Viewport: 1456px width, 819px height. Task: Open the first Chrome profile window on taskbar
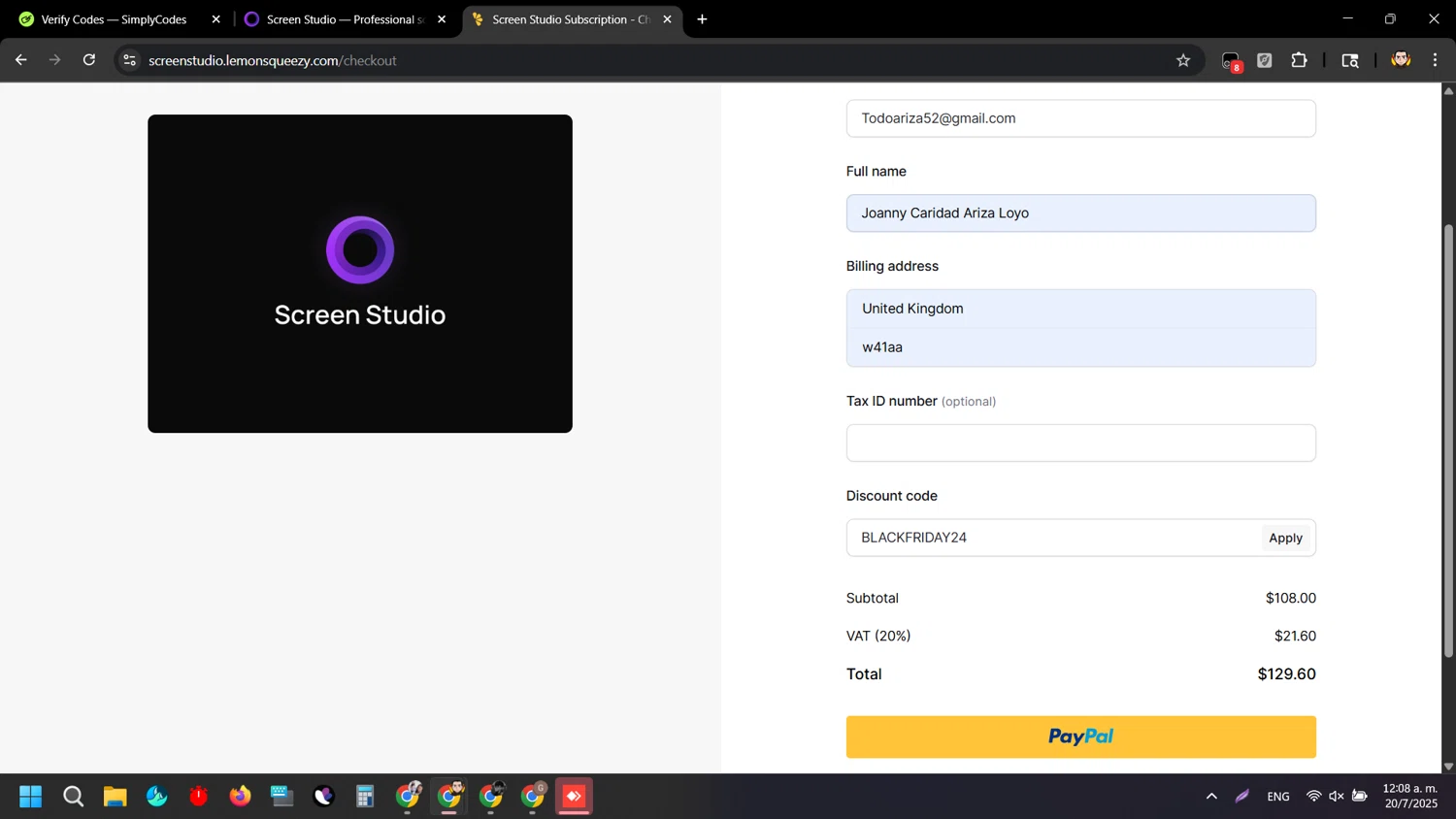[408, 797]
